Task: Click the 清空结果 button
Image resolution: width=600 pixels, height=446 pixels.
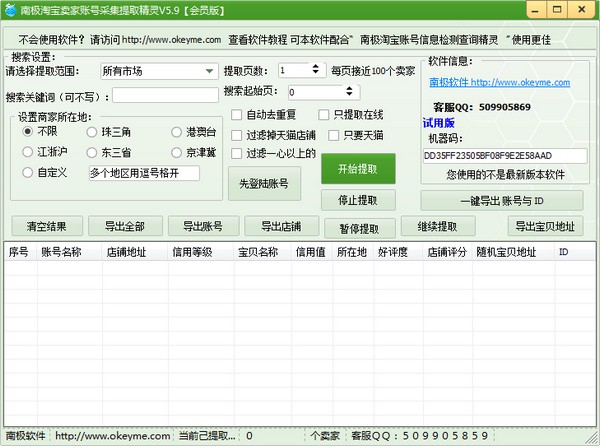Action: [x=46, y=225]
